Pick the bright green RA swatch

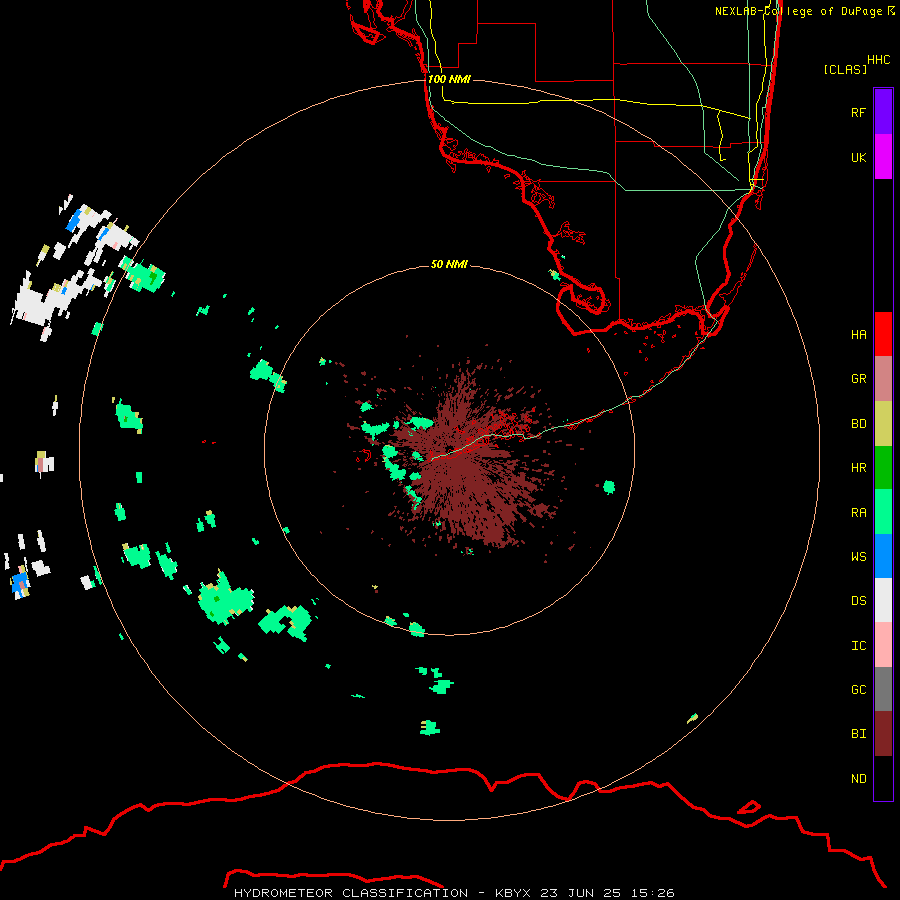[883, 512]
